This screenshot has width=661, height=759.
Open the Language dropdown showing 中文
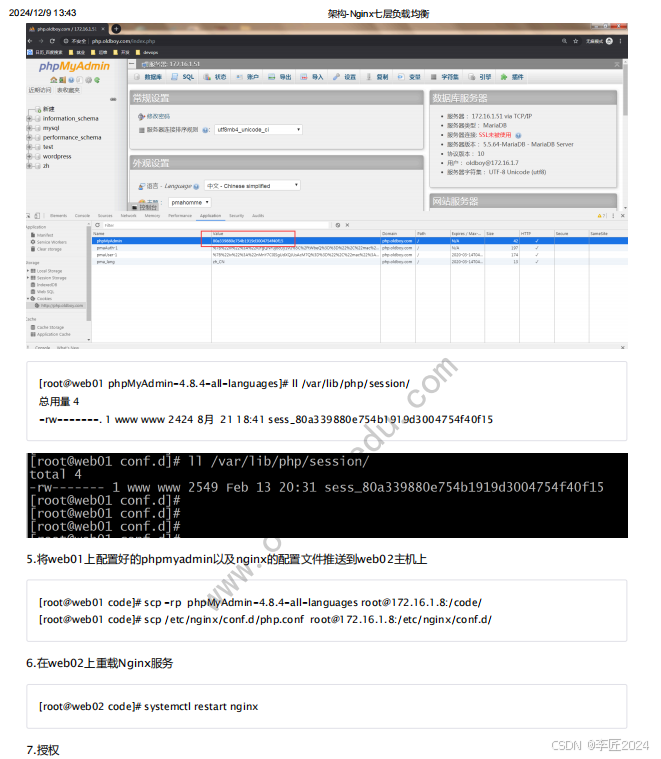[252, 186]
